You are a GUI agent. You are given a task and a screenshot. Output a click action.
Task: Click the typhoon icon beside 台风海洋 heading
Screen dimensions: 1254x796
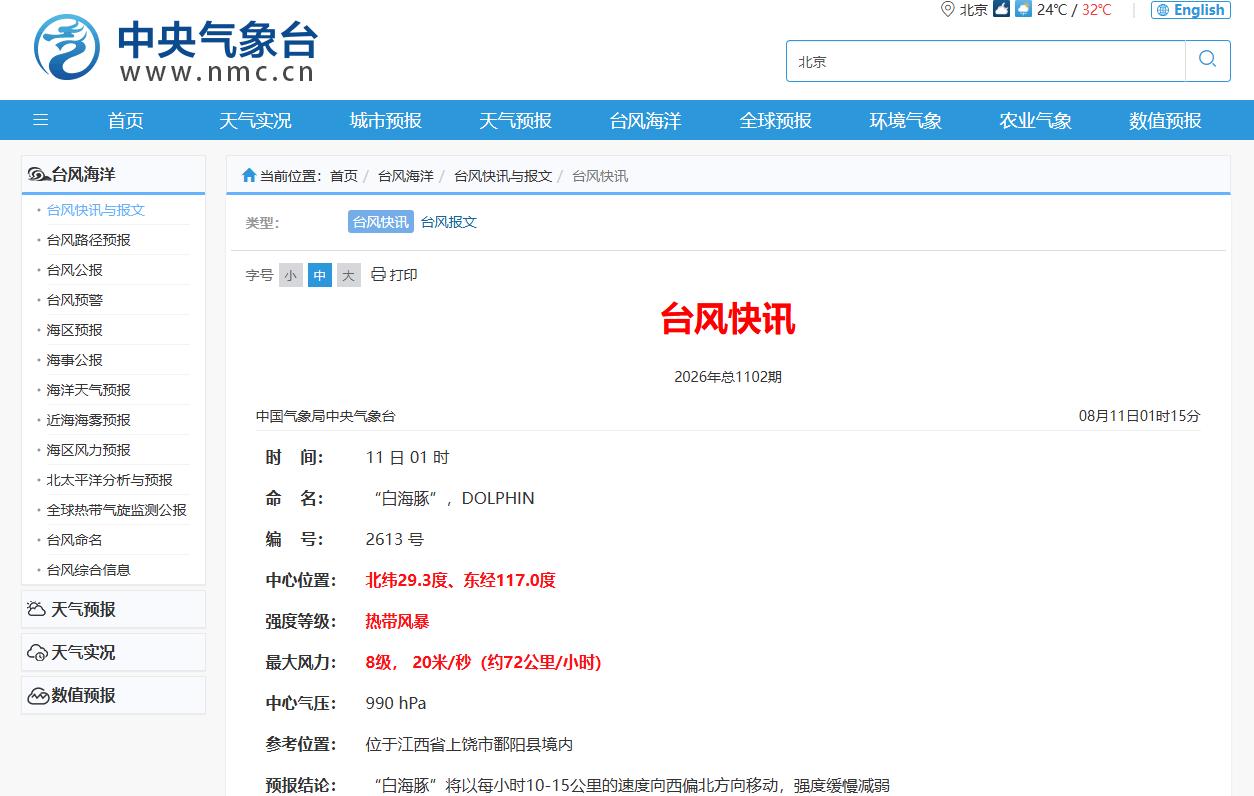[x=38, y=174]
